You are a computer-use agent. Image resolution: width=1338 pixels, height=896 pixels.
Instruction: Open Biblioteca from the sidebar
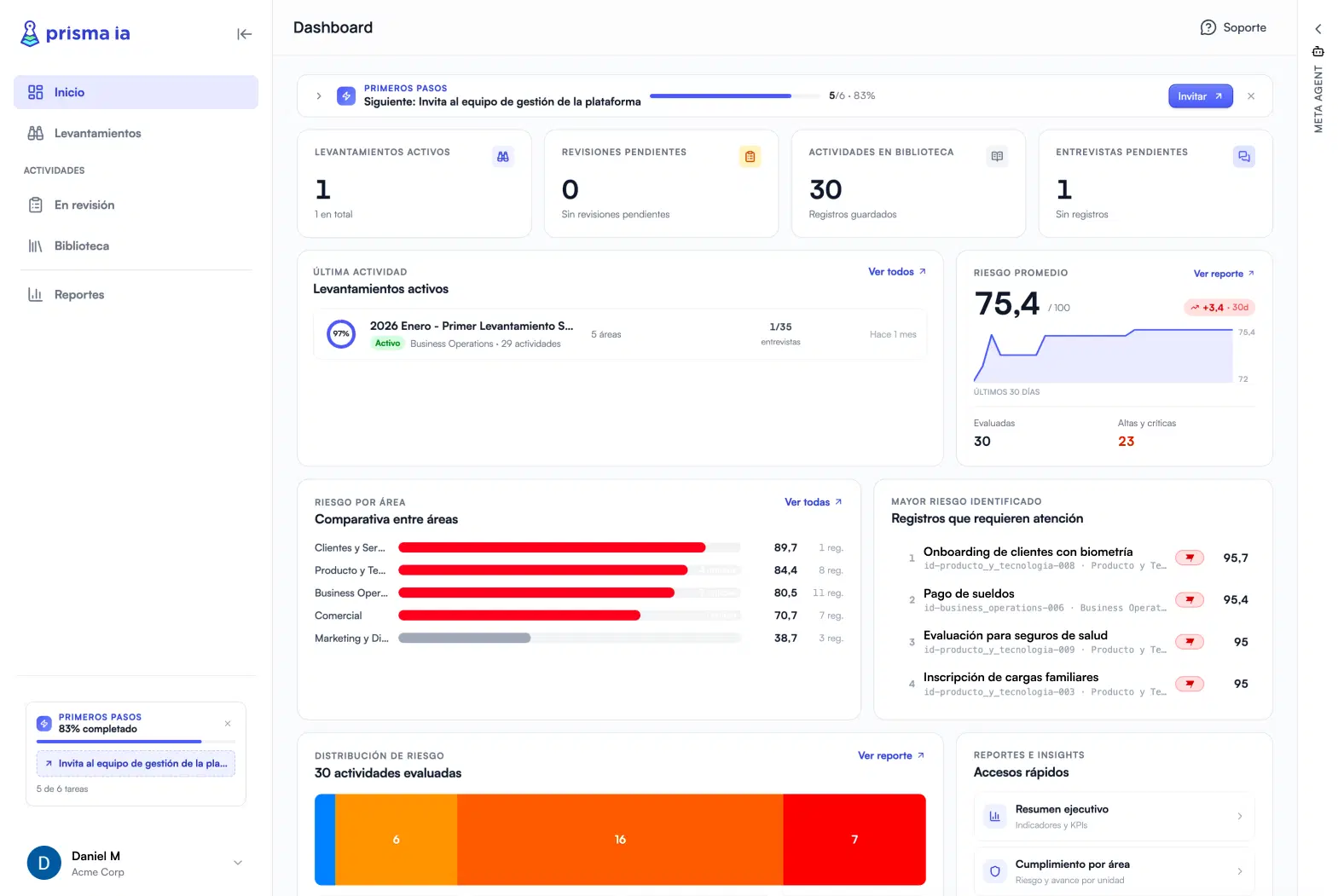coord(136,246)
